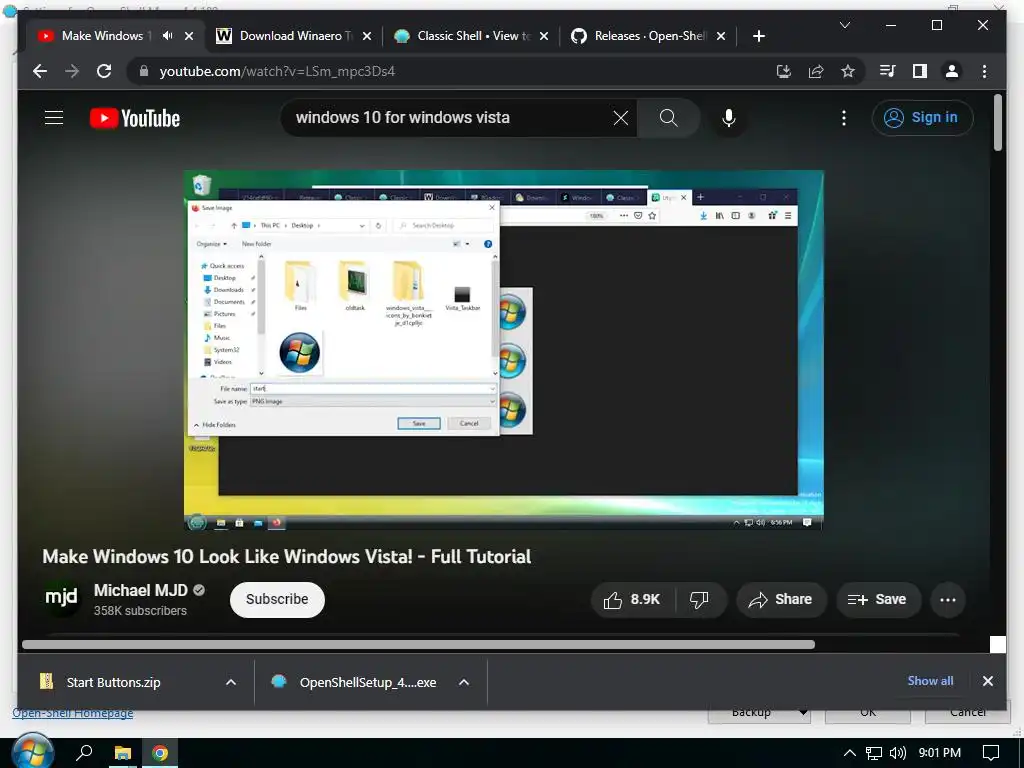Image resolution: width=1024 pixels, height=768 pixels.
Task: Open the tab search chevron
Action: click(844, 25)
